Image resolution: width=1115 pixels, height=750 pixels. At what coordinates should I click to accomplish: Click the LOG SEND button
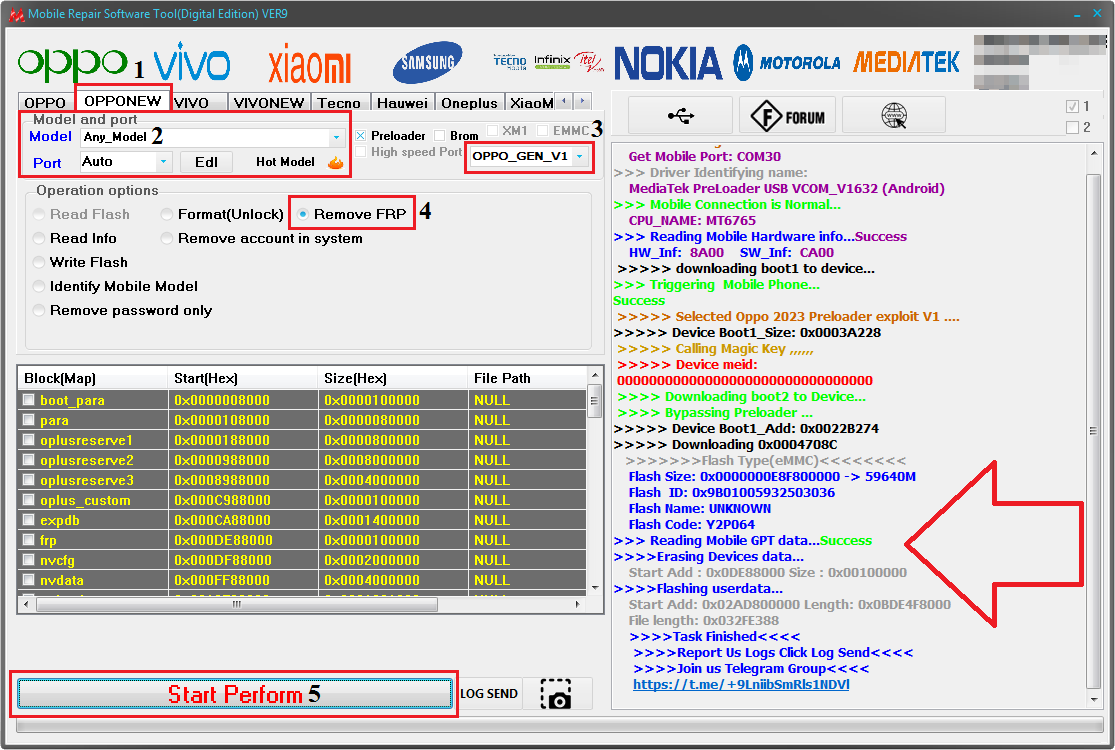point(489,694)
